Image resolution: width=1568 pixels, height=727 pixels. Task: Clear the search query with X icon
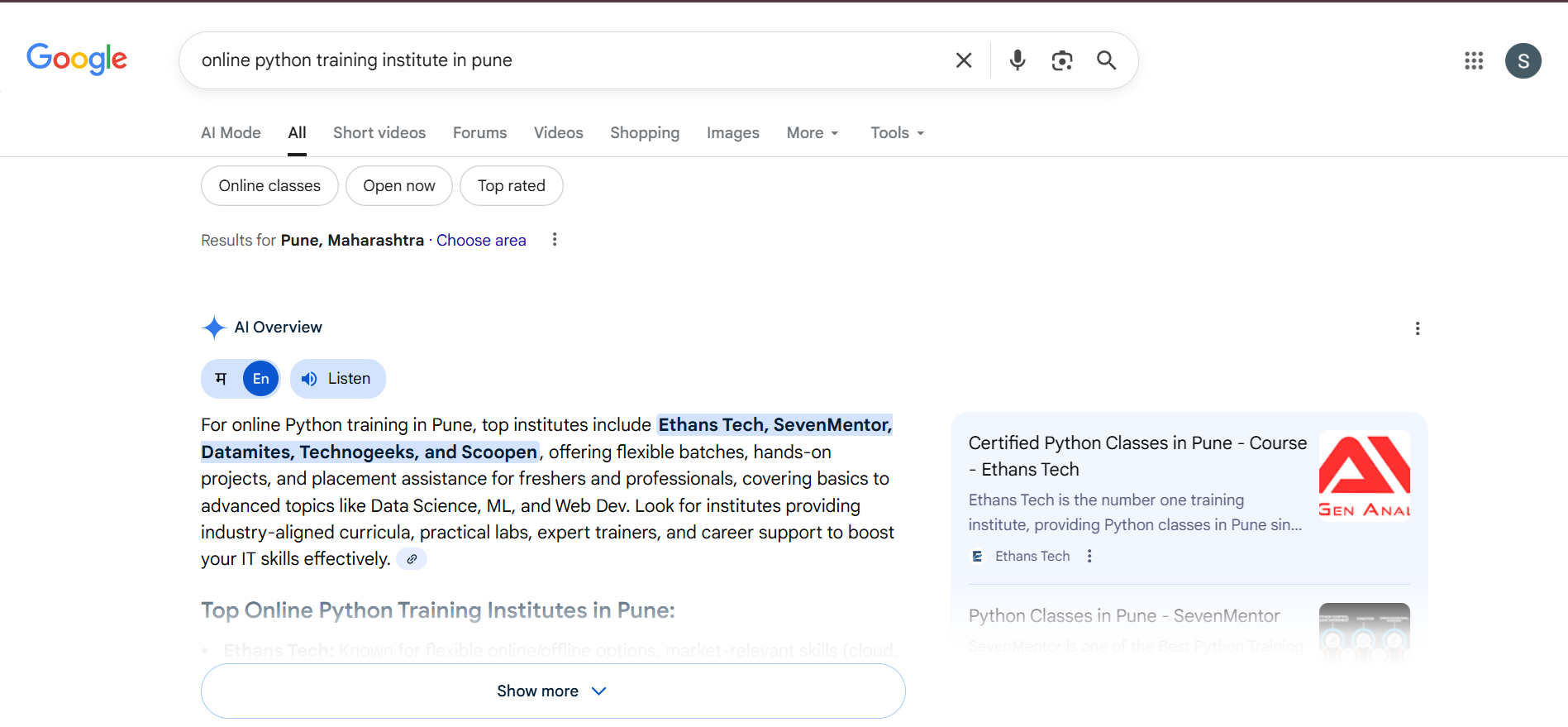click(x=963, y=60)
